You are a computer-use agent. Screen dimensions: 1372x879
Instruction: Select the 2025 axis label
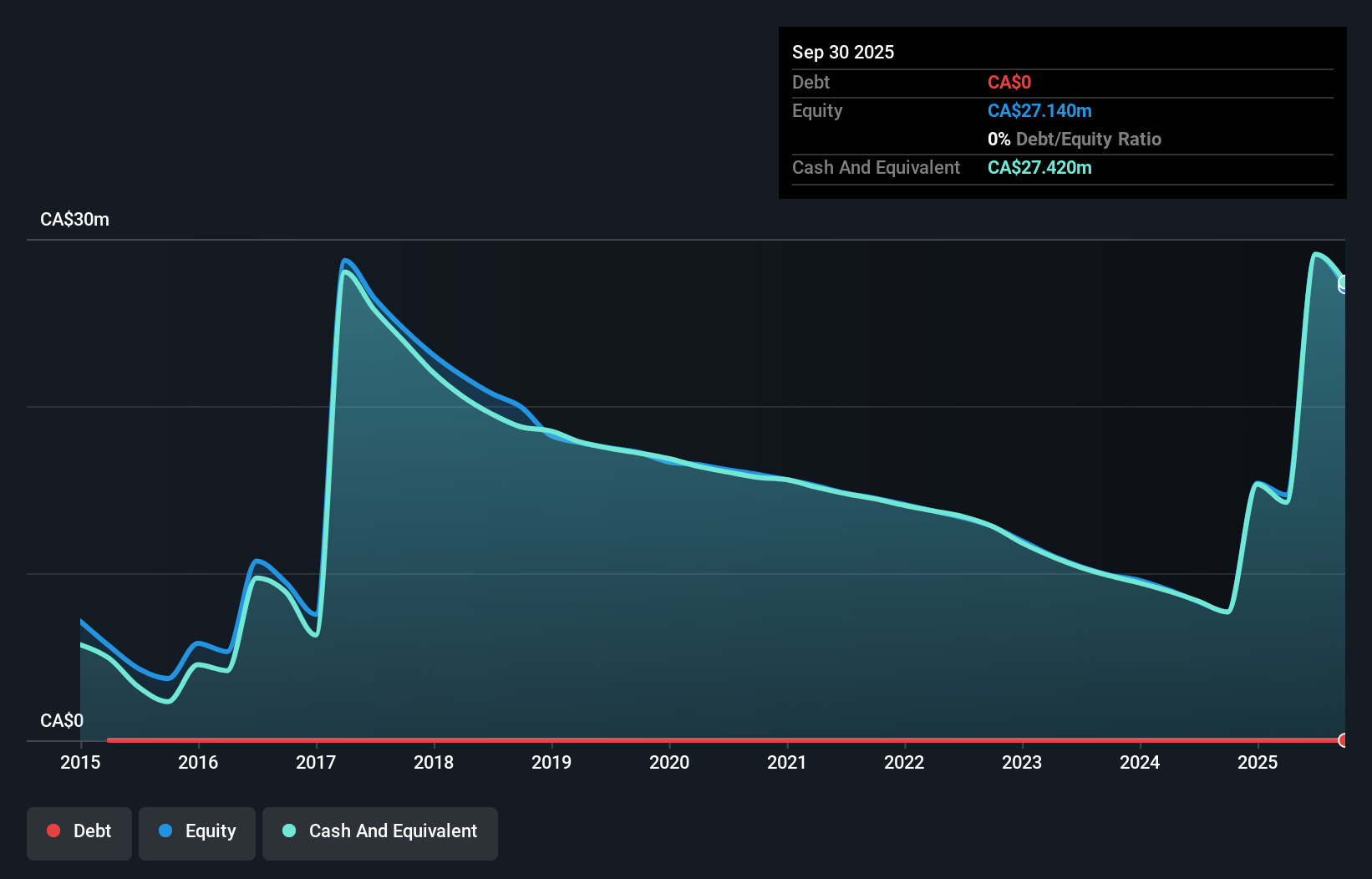pyautogui.click(x=1258, y=762)
